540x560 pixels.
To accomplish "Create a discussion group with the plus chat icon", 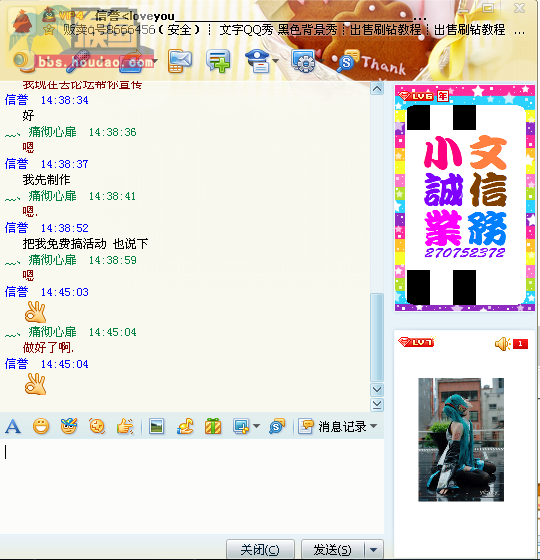I will [x=218, y=61].
